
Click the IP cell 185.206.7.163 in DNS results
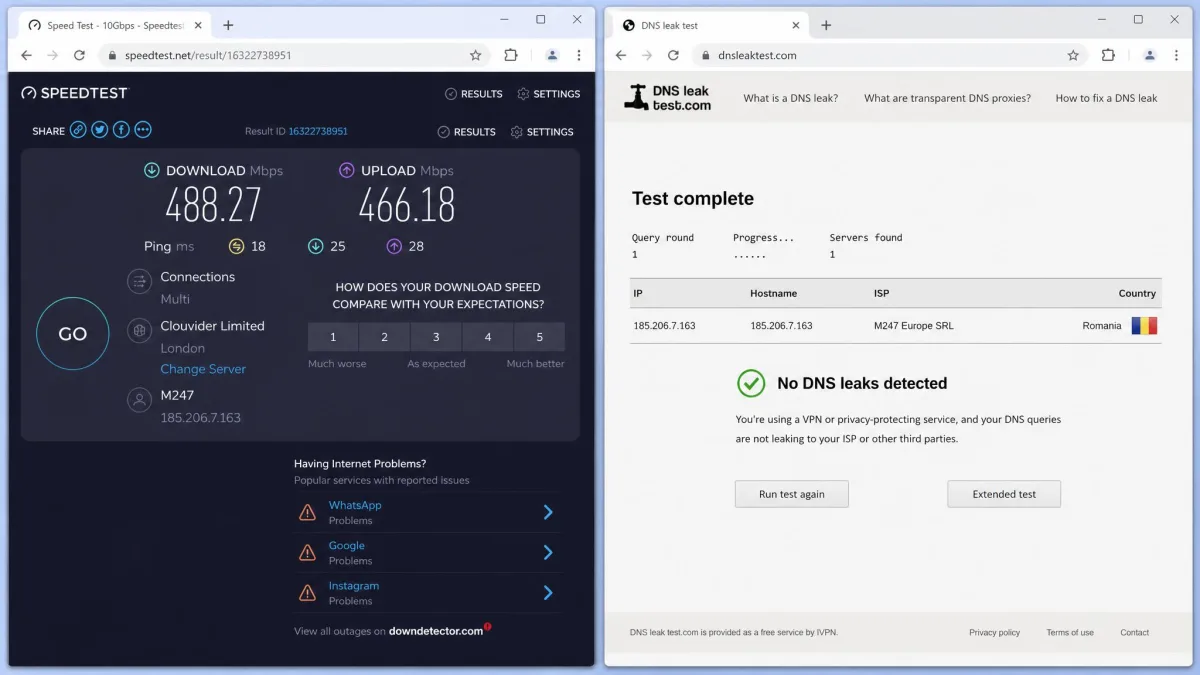pos(664,326)
